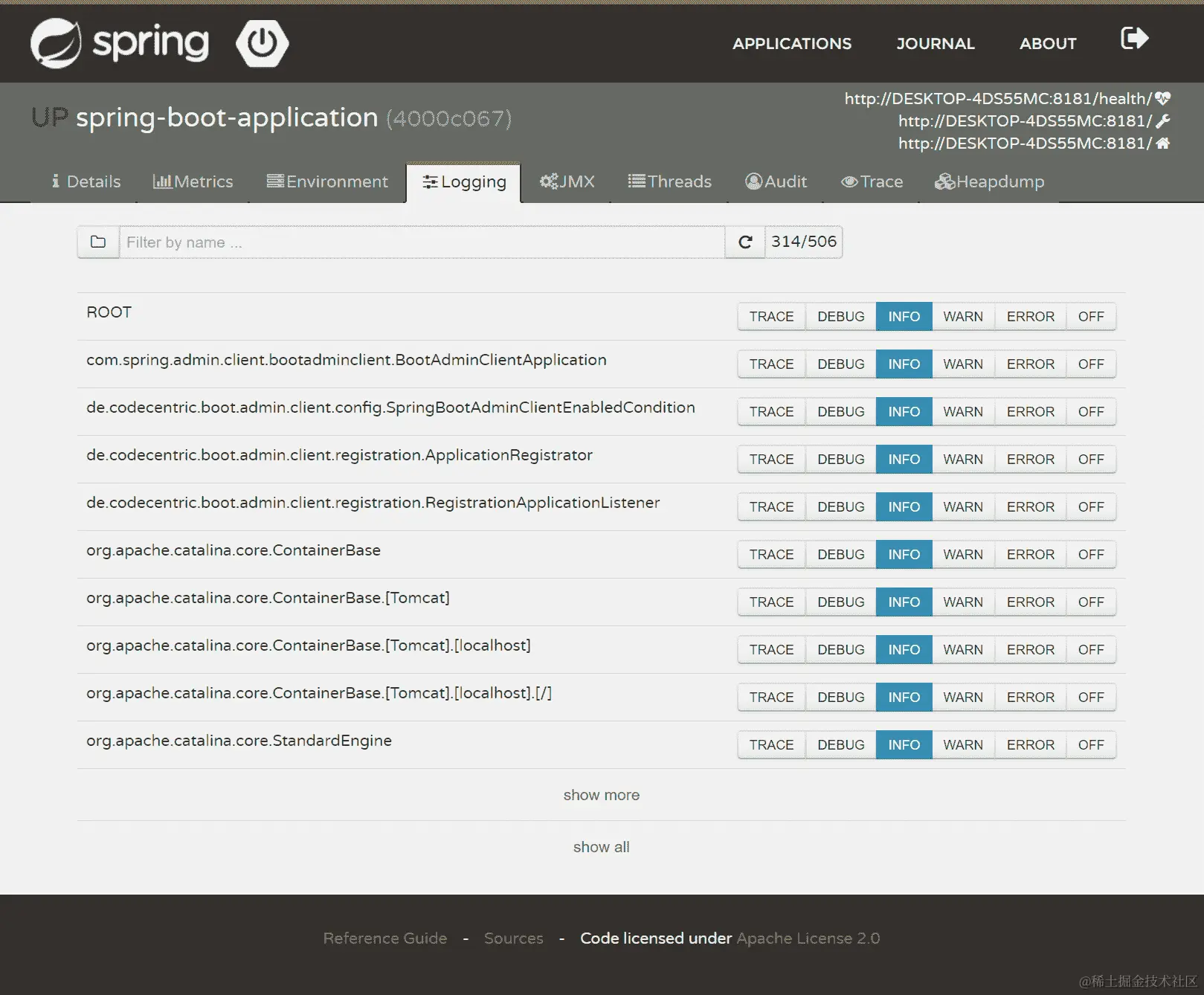Click the folder icon beside the filter
The height and width of the screenshot is (995, 1204).
(98, 242)
